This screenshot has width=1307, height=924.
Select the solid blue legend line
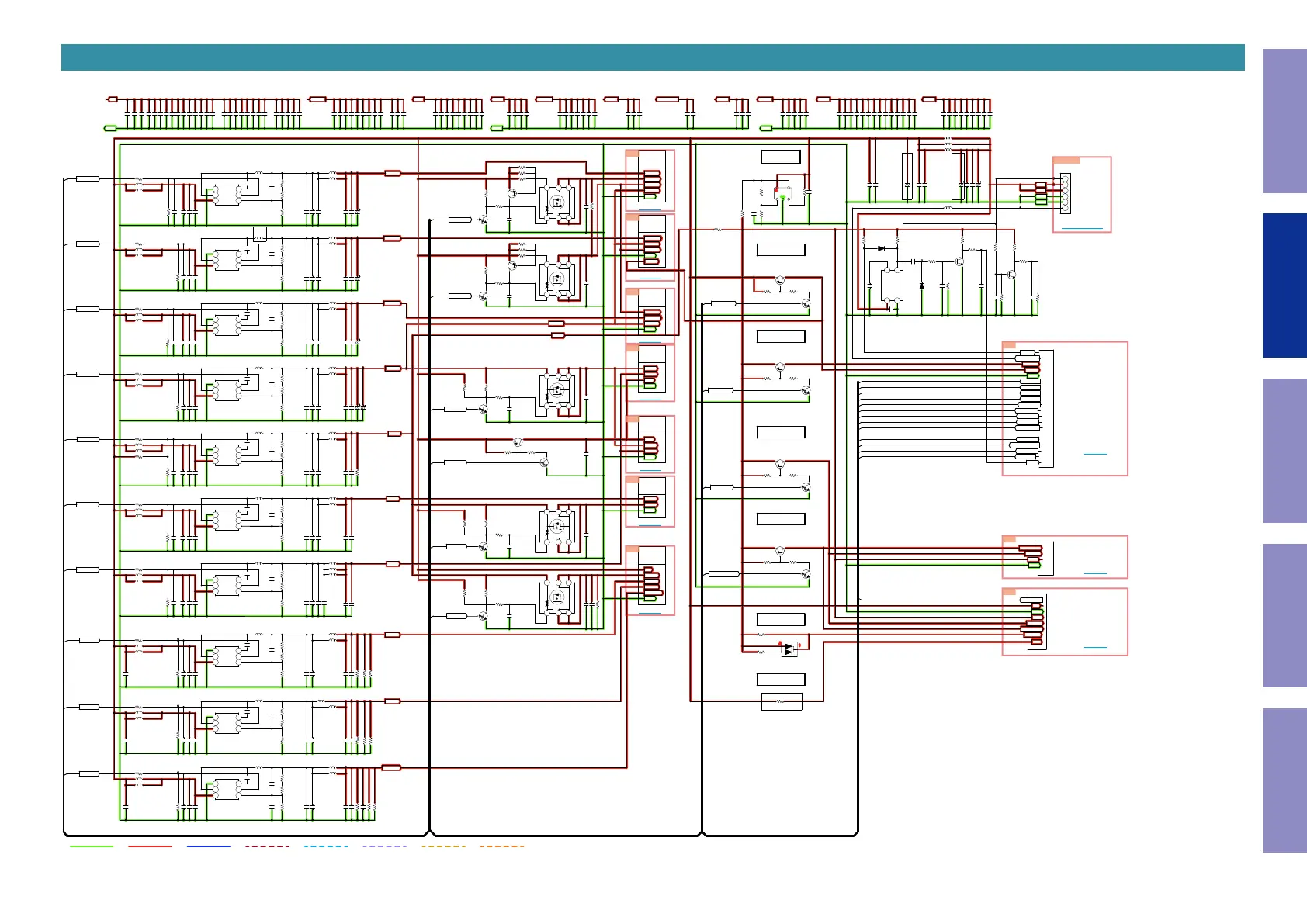208,846
